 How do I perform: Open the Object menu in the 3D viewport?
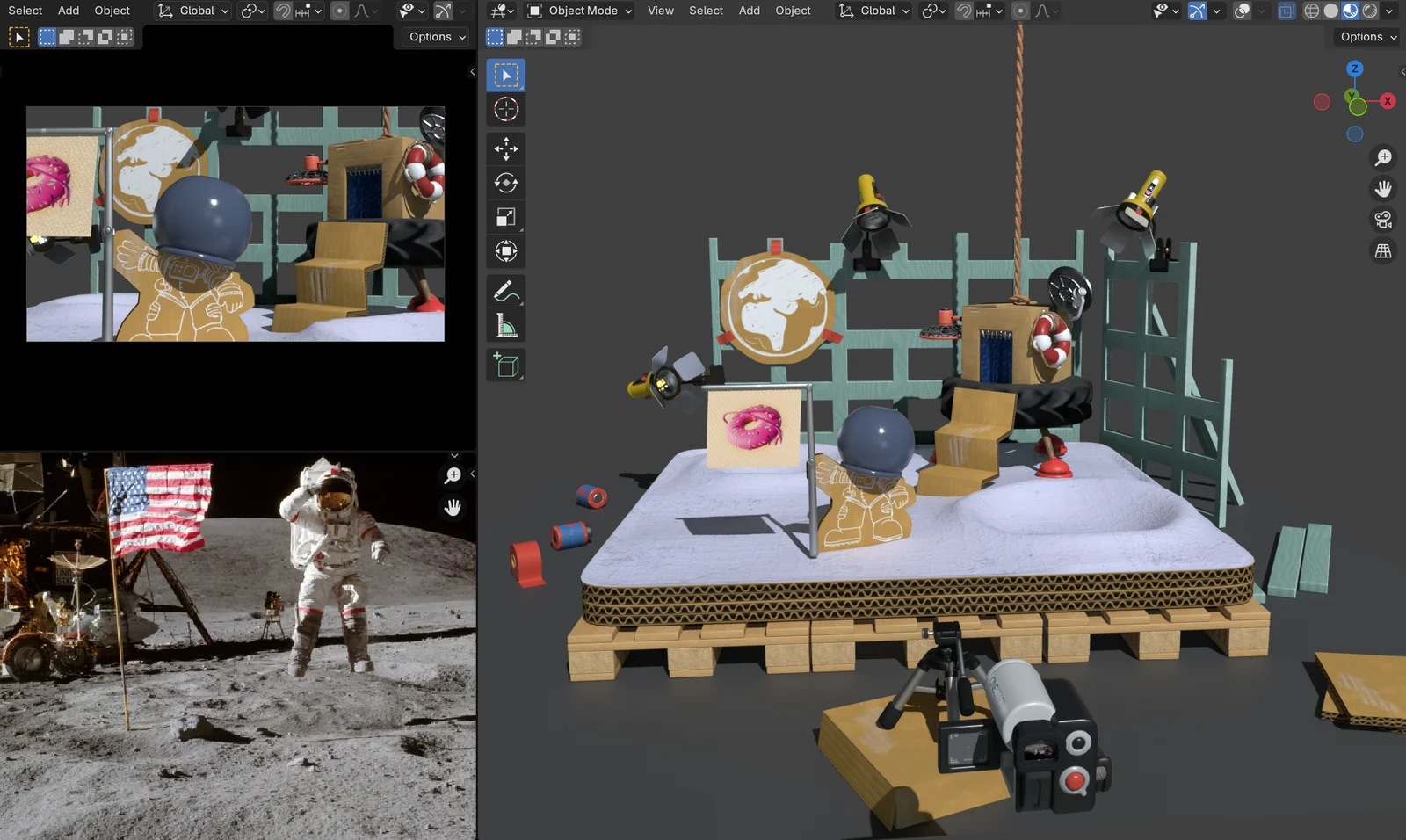793,11
